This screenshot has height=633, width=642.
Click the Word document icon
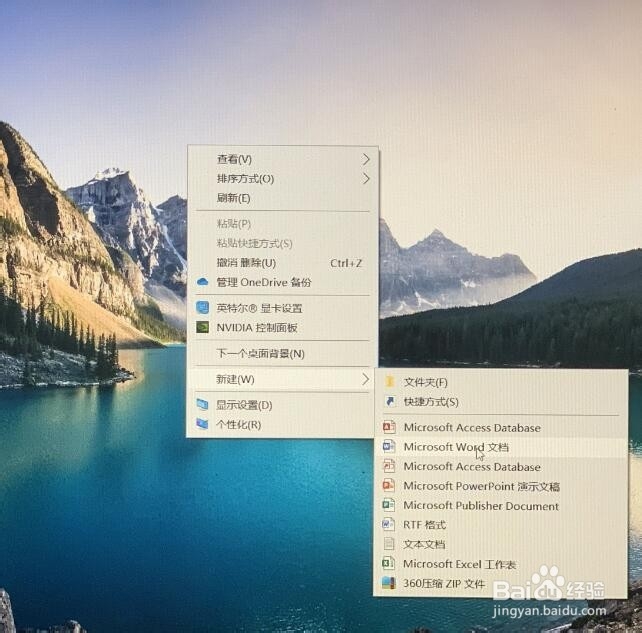pyautogui.click(x=389, y=446)
